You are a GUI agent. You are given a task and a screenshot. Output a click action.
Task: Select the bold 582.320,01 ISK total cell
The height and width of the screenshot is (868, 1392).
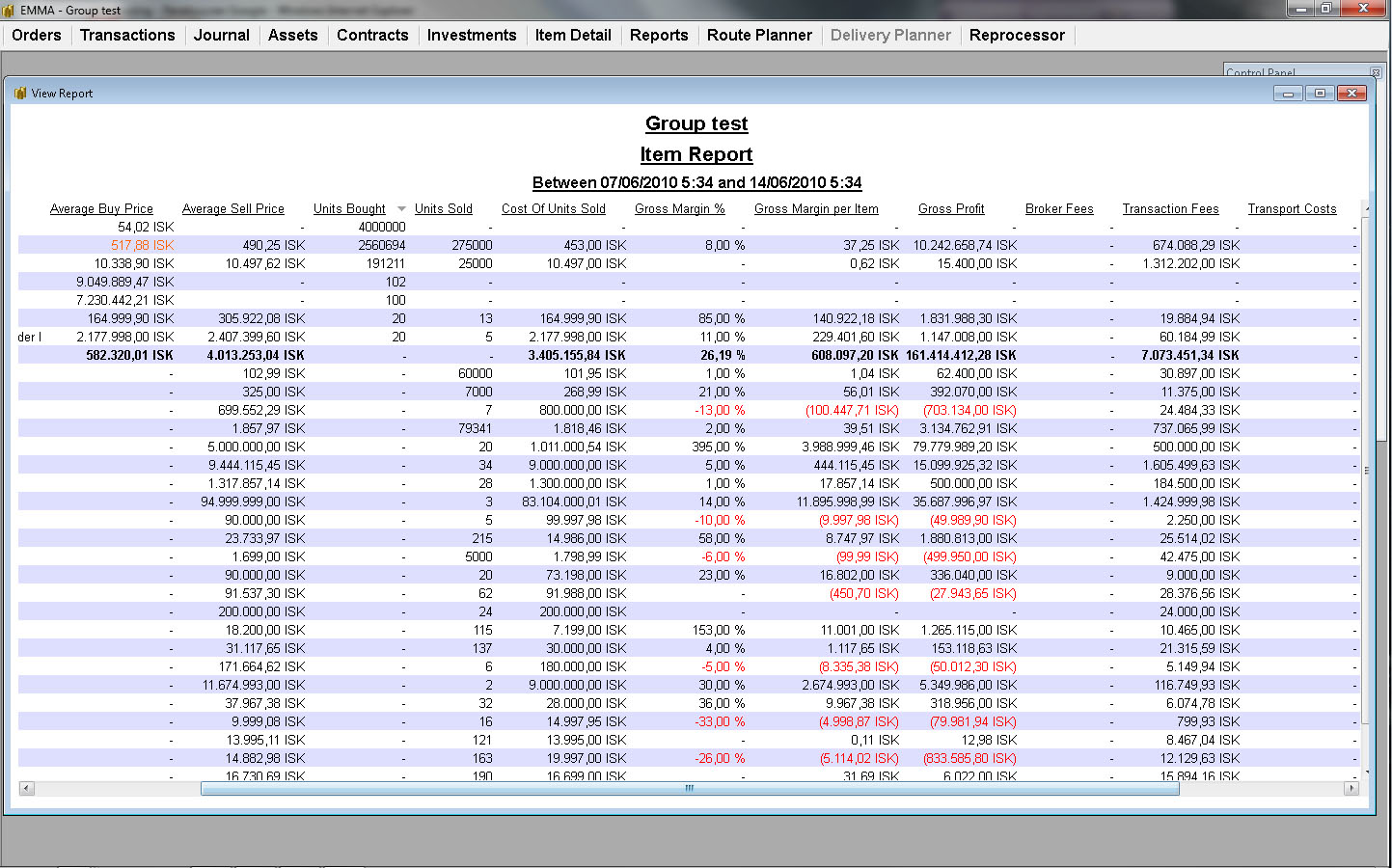pos(130,355)
